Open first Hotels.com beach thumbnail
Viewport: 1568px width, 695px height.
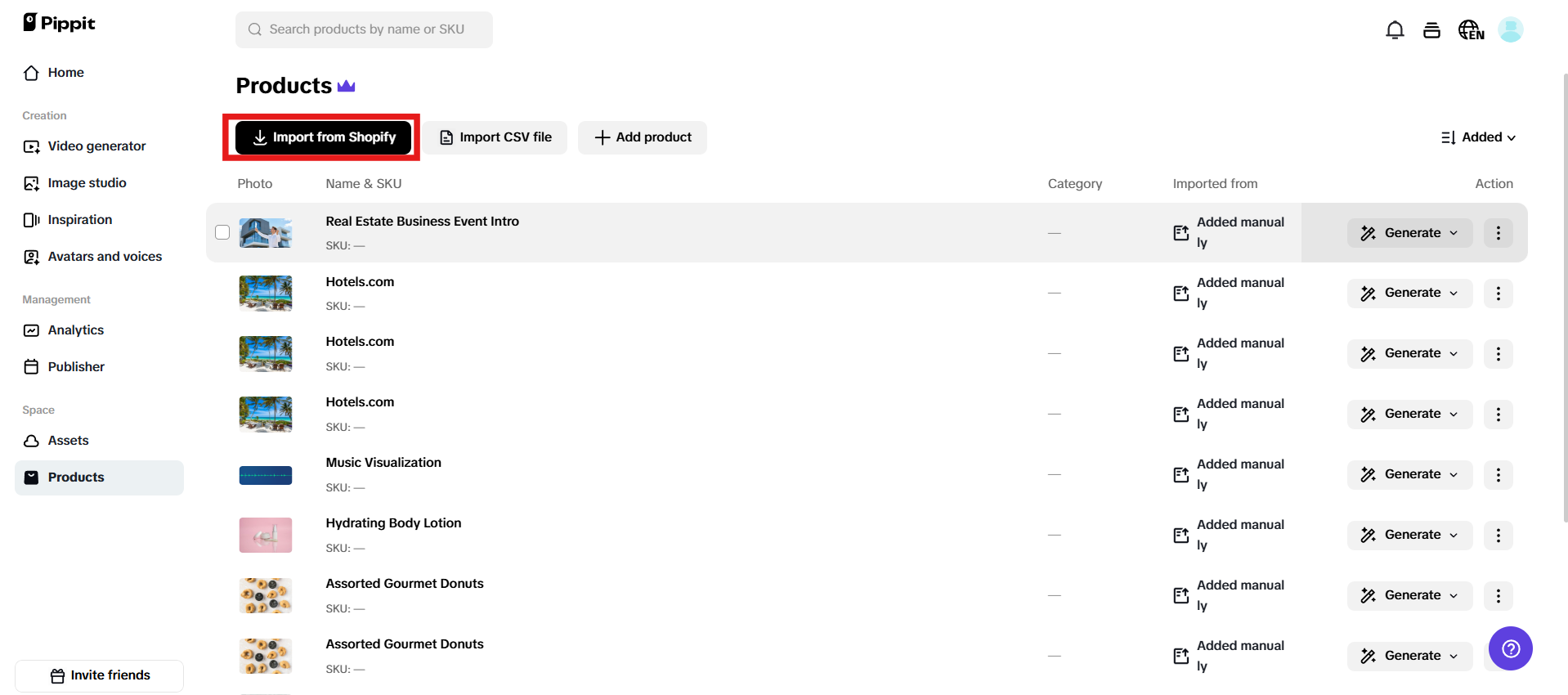pyautogui.click(x=266, y=294)
